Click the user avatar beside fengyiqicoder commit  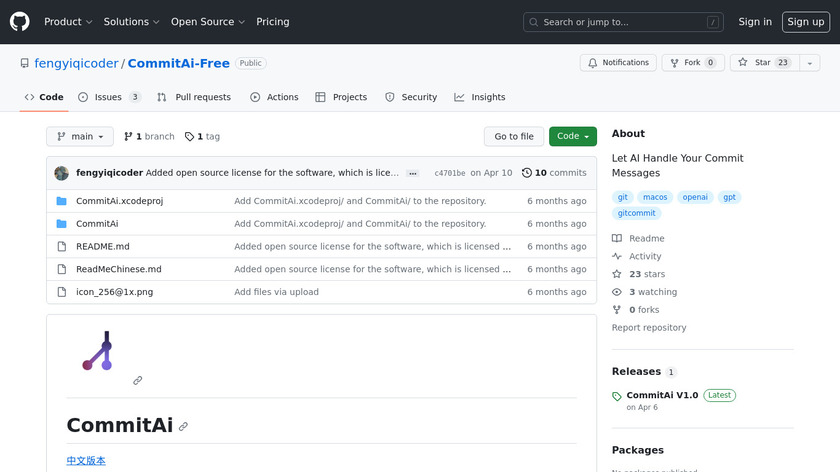(62, 173)
